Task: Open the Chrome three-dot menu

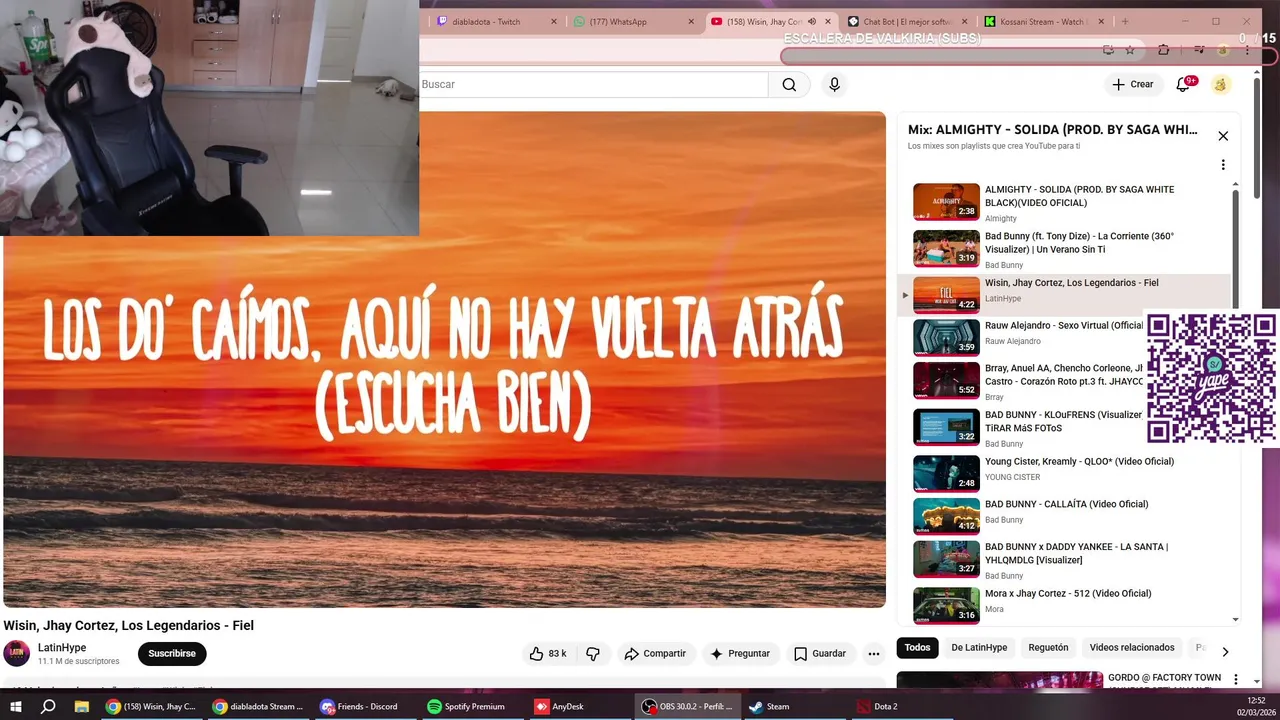Action: click(x=1247, y=50)
